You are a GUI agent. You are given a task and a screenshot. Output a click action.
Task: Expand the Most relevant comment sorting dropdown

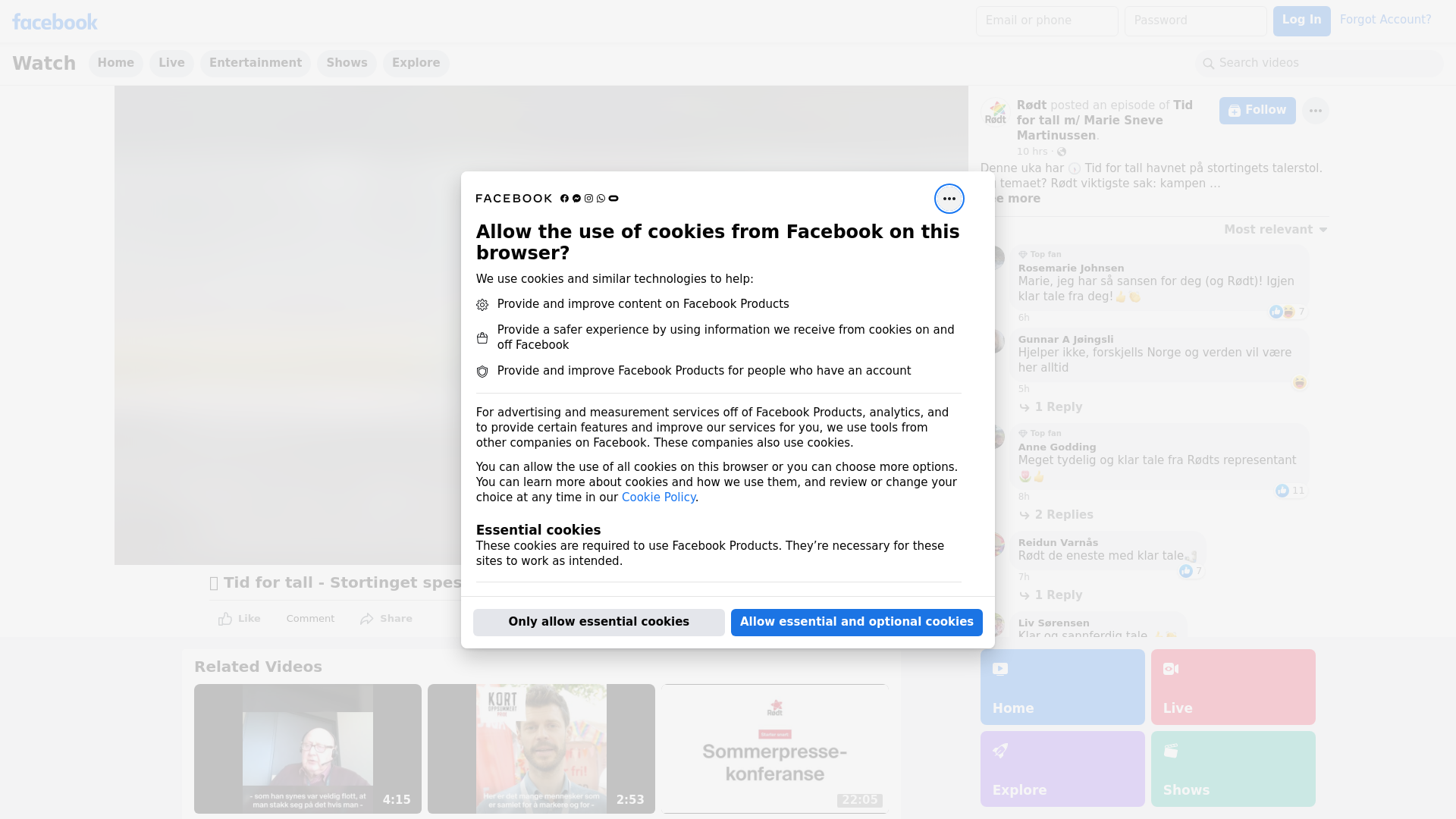(1276, 230)
